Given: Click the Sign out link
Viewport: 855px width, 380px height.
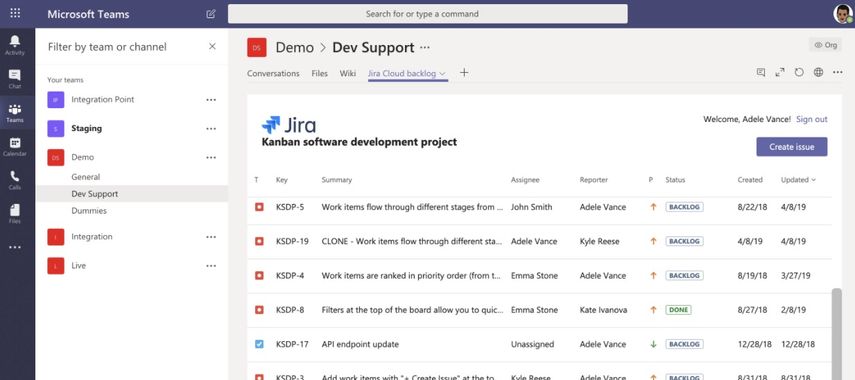Looking at the screenshot, I should [811, 119].
